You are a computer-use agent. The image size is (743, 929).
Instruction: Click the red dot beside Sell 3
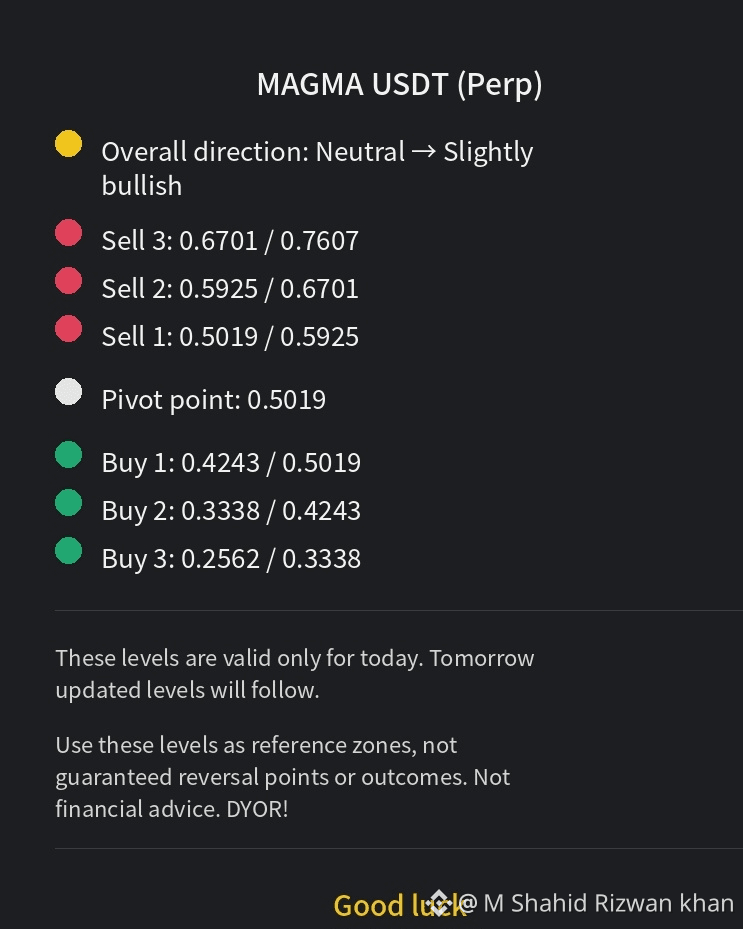click(x=68, y=232)
